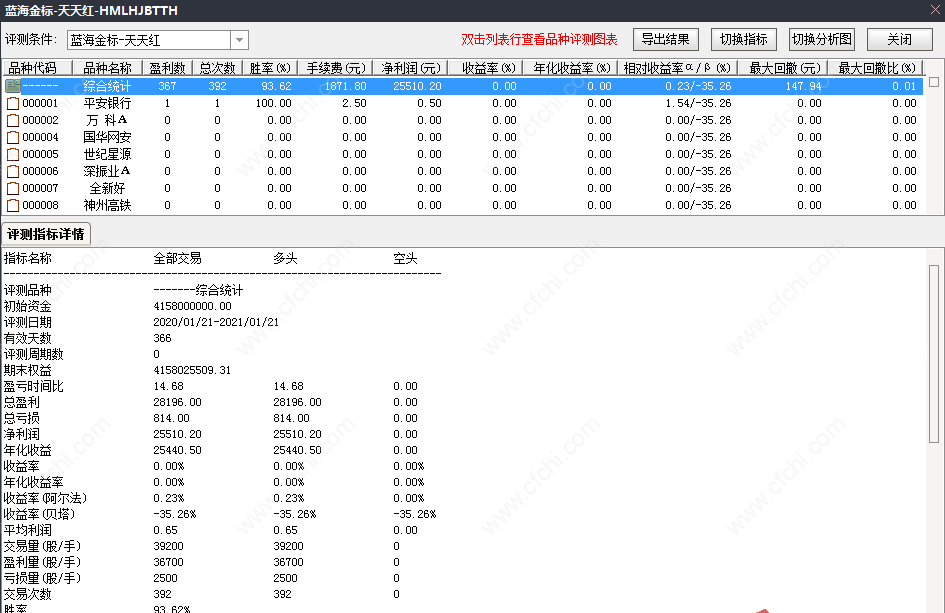Select stock name 平安银行
Screen dimensions: 945x613
click(x=107, y=103)
